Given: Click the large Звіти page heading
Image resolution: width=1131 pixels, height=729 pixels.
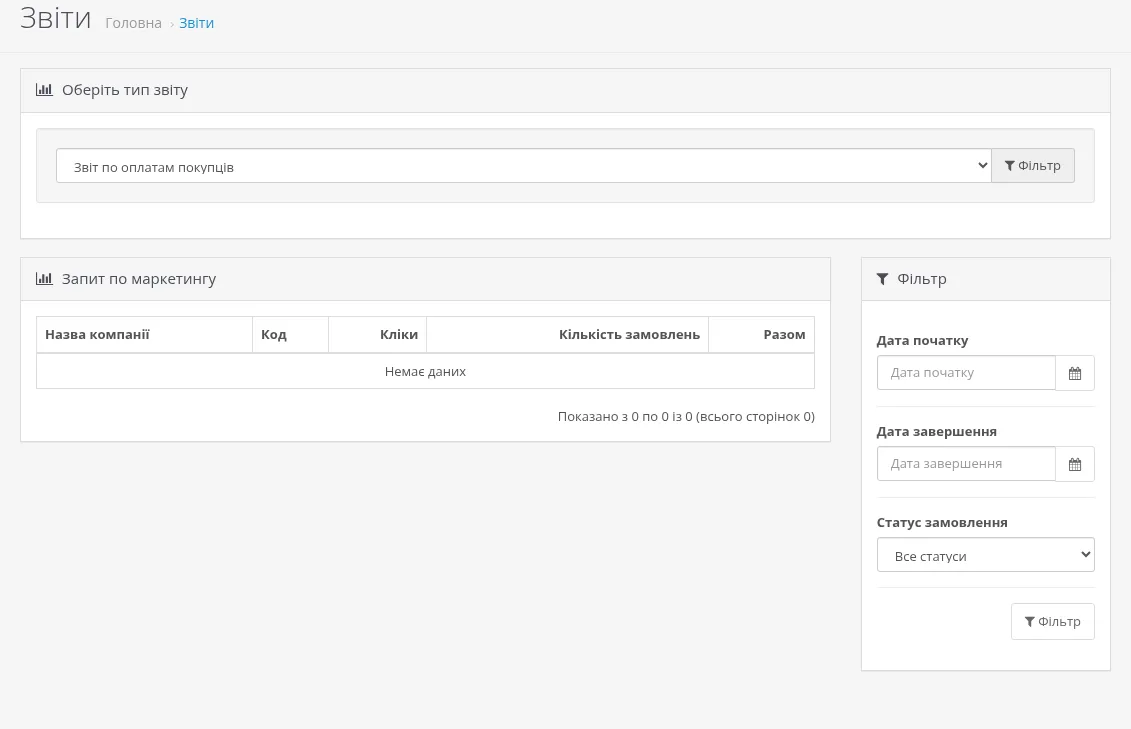Looking at the screenshot, I should coord(56,18).
